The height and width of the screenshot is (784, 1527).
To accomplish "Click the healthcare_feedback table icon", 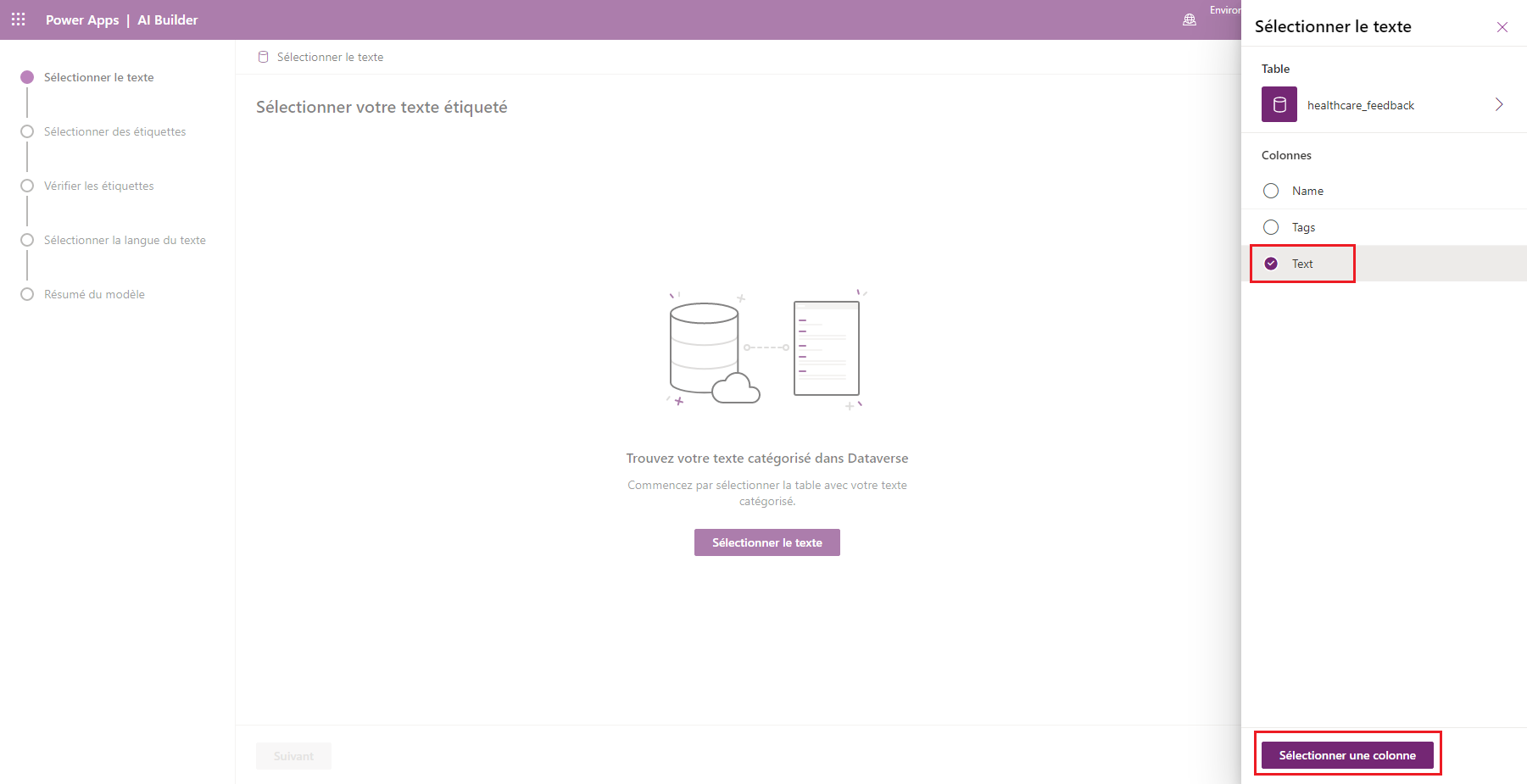I will pyautogui.click(x=1279, y=104).
